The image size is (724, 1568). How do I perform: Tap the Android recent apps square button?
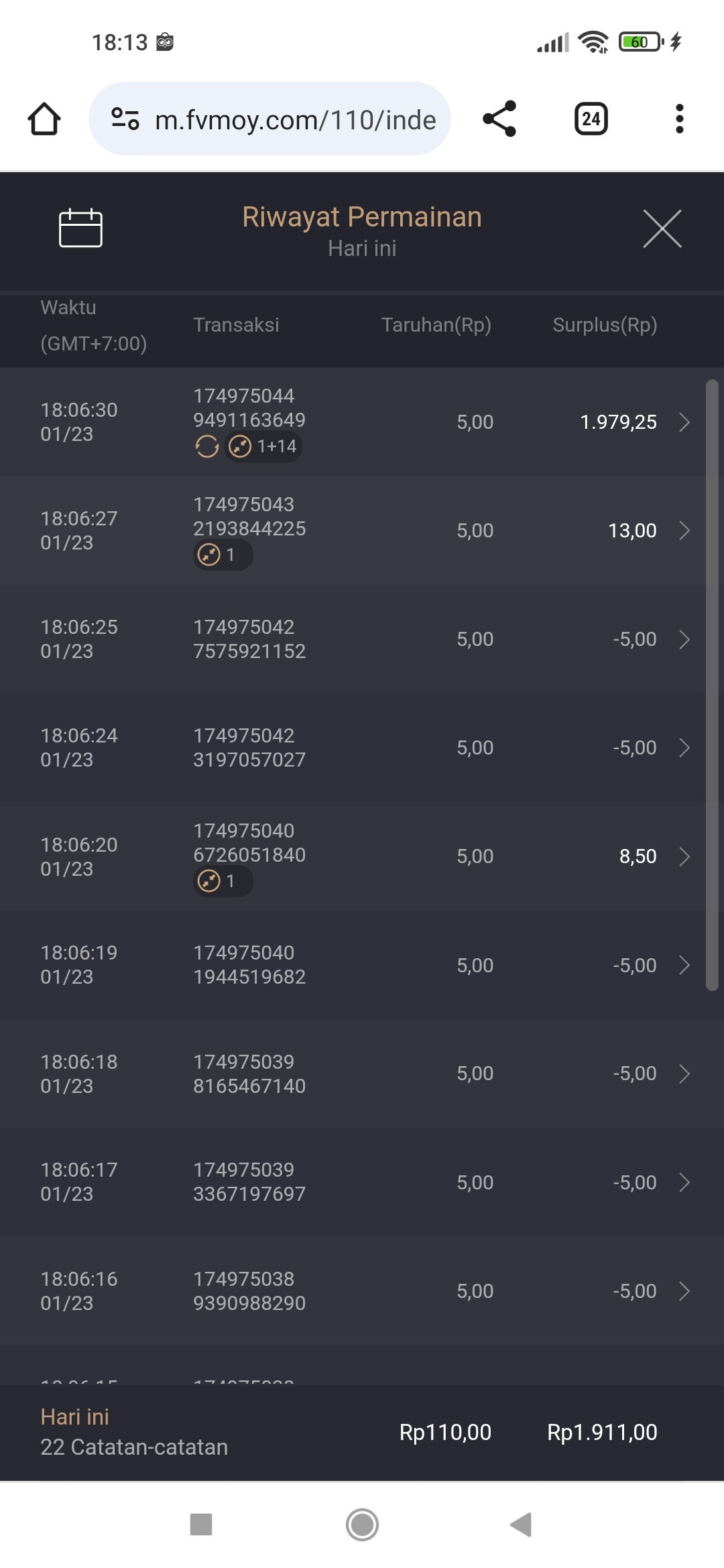click(201, 1524)
